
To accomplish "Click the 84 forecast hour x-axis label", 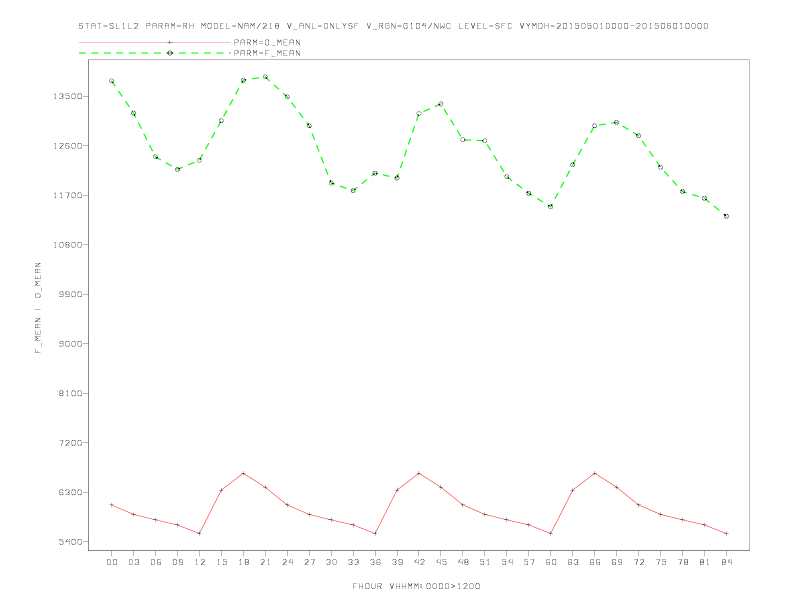I will [x=726, y=562].
